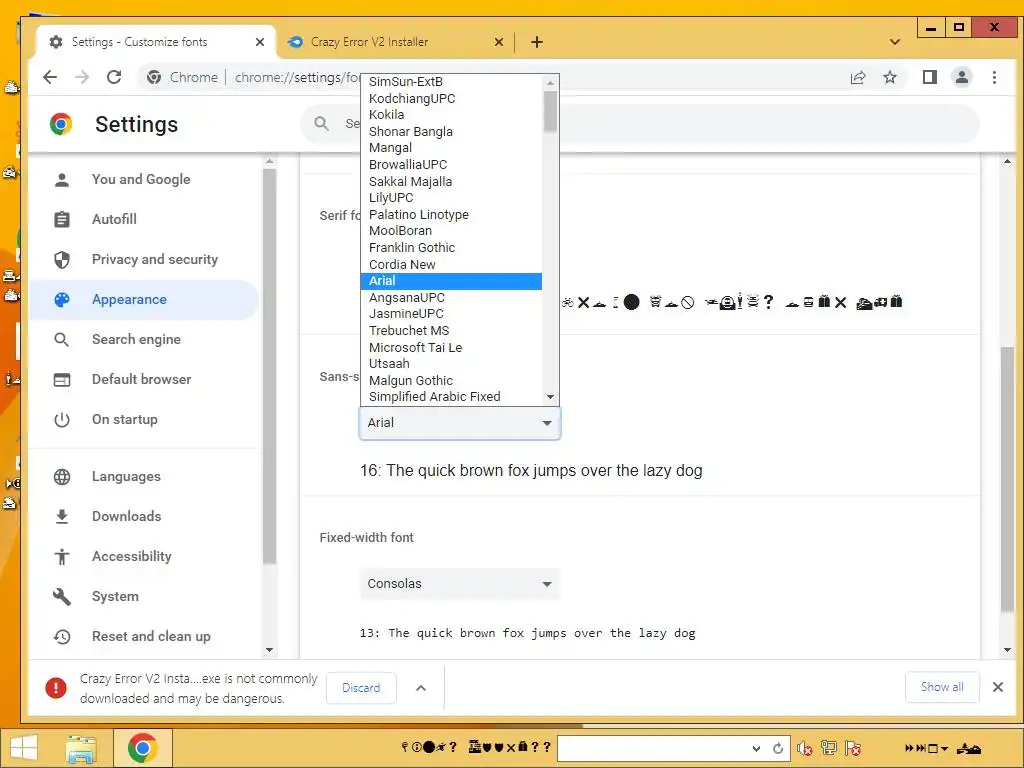Click the red download warning icon

[56, 688]
